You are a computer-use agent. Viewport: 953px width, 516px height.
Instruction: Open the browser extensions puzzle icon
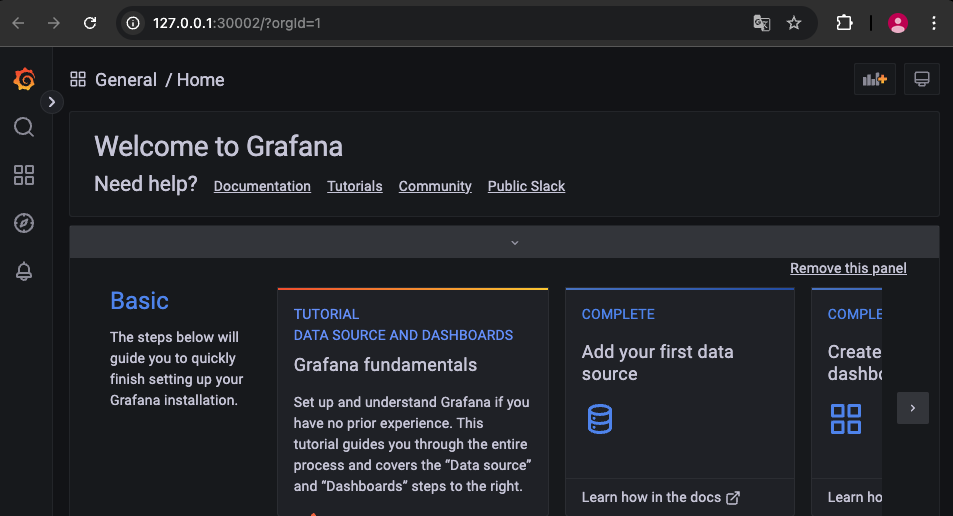coord(844,23)
